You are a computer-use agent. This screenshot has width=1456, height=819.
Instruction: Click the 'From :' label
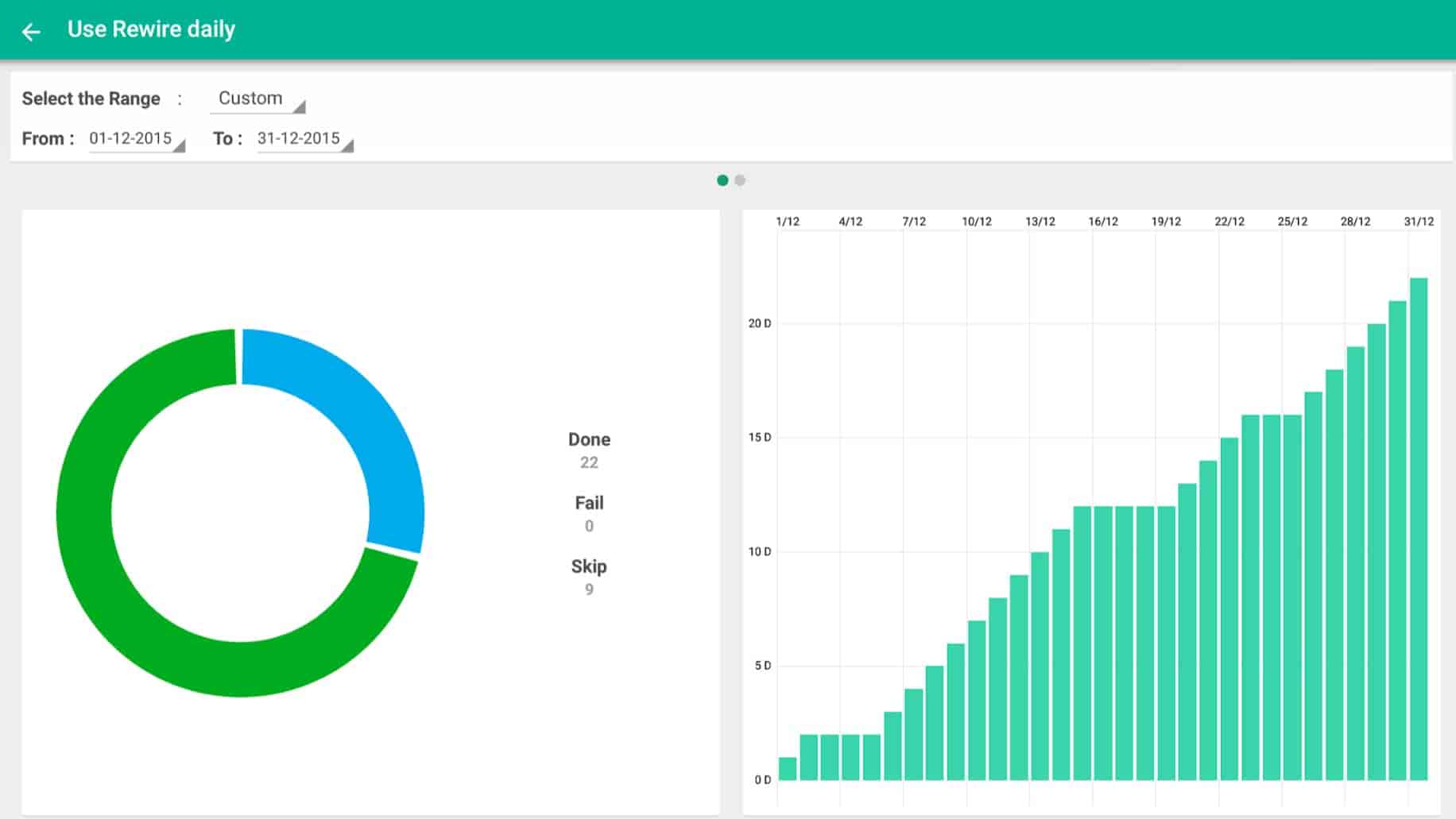(48, 139)
